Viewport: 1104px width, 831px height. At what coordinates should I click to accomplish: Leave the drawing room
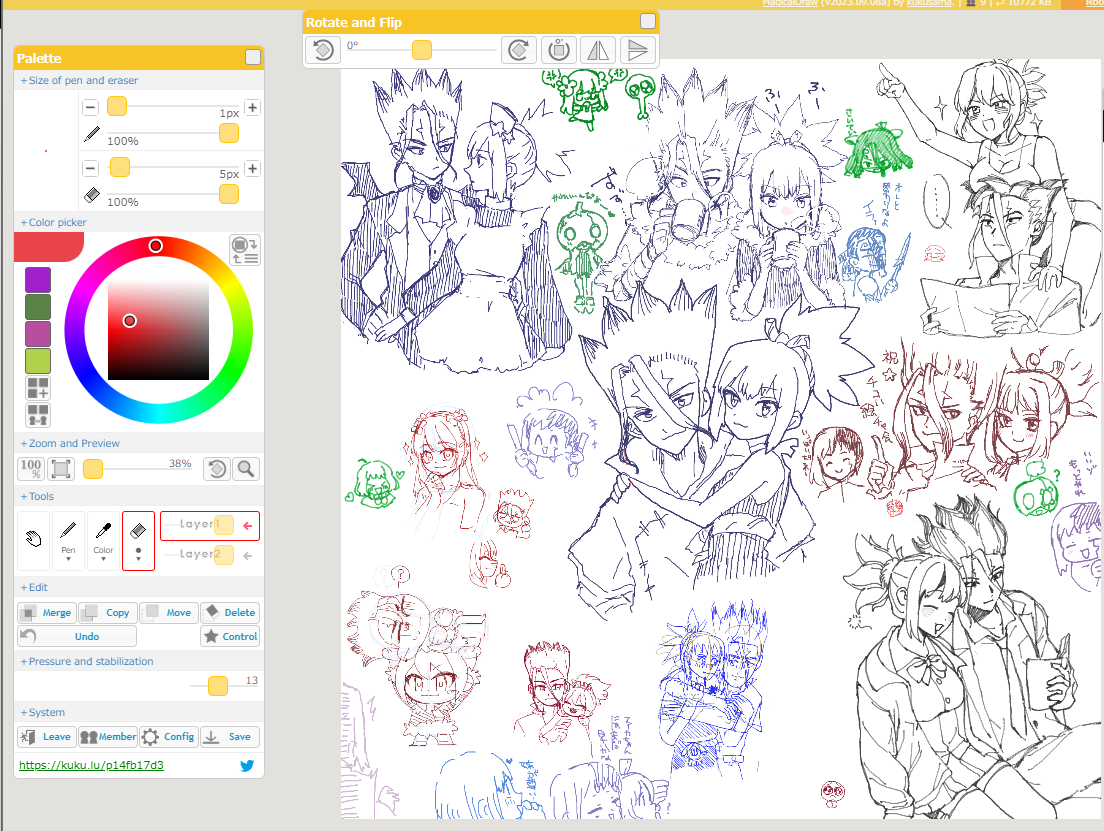pos(46,737)
